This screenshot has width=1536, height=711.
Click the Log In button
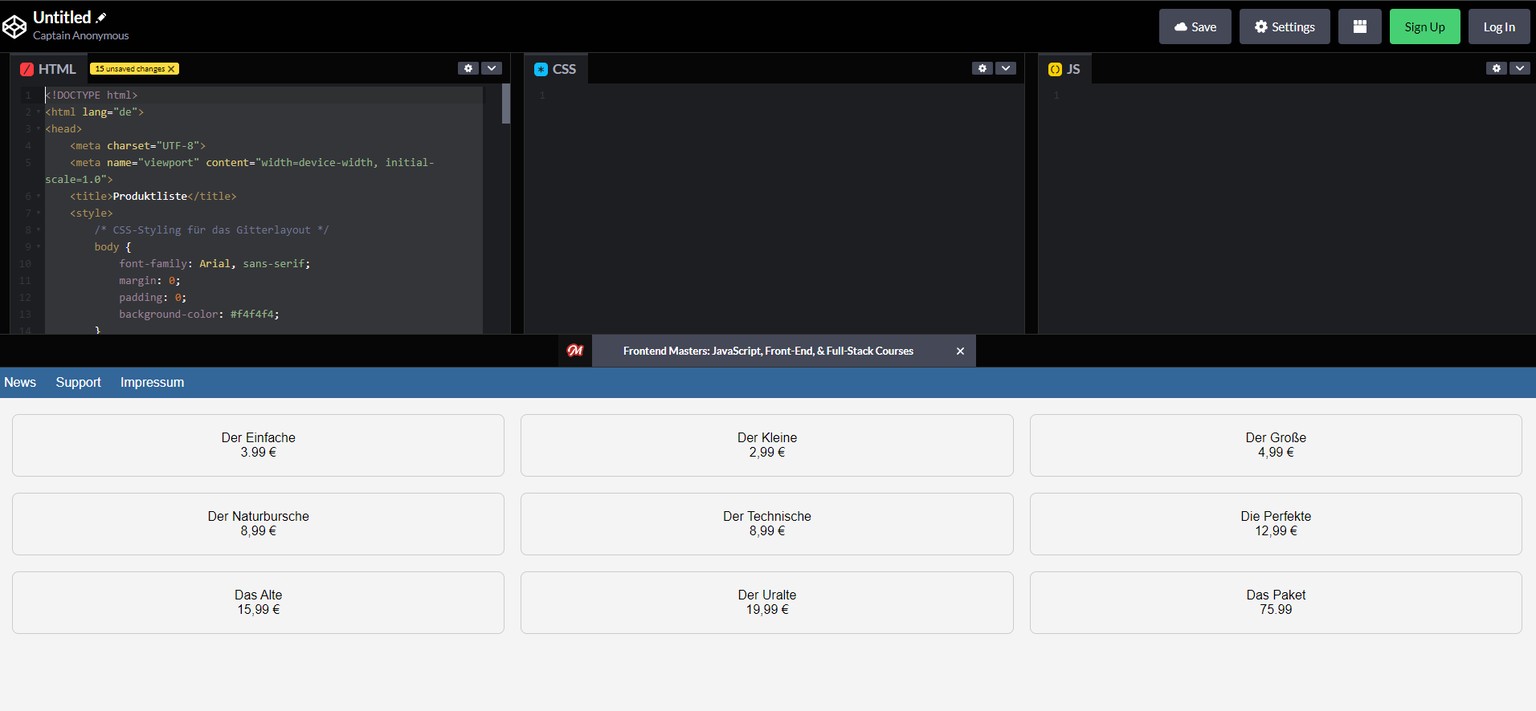click(1499, 27)
